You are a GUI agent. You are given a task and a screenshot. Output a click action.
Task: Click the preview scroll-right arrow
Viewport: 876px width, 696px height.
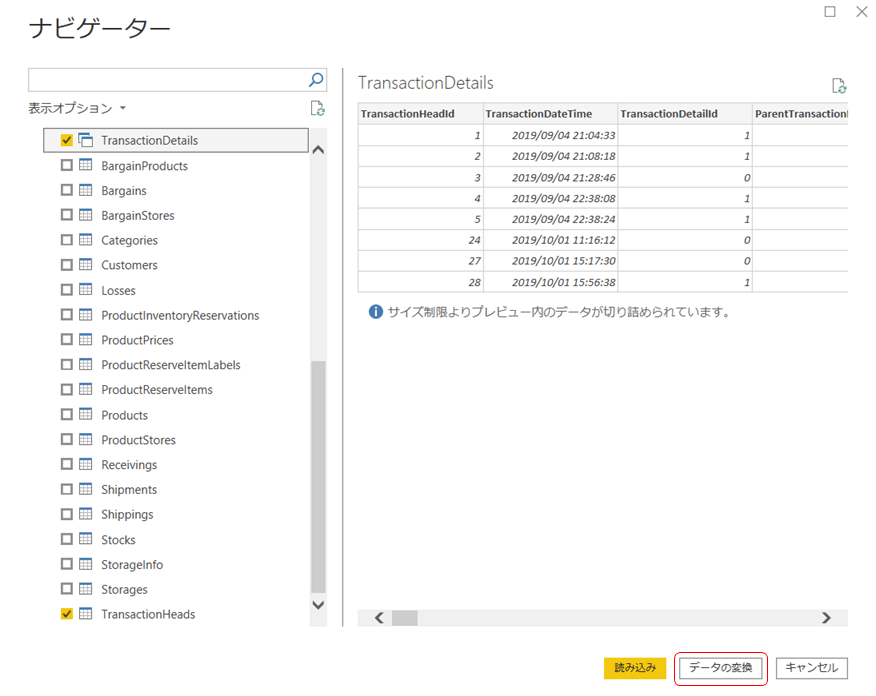tap(826, 618)
